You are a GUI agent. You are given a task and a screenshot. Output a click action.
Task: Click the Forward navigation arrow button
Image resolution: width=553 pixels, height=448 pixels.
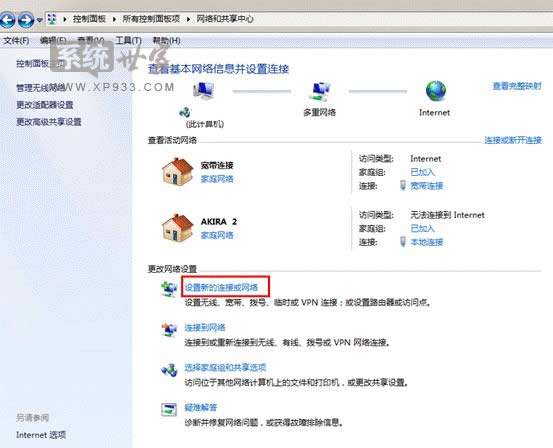26,20
